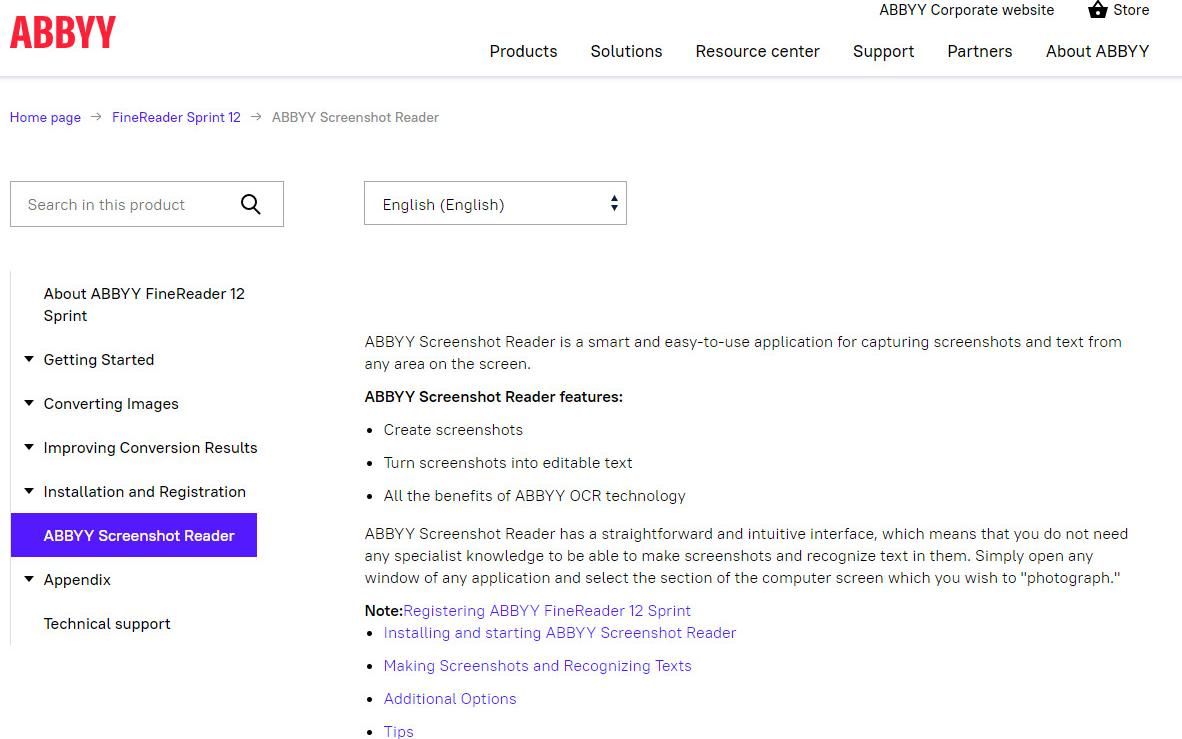This screenshot has height=739, width=1182.
Task: Open the Resource center menu
Action: tap(757, 51)
